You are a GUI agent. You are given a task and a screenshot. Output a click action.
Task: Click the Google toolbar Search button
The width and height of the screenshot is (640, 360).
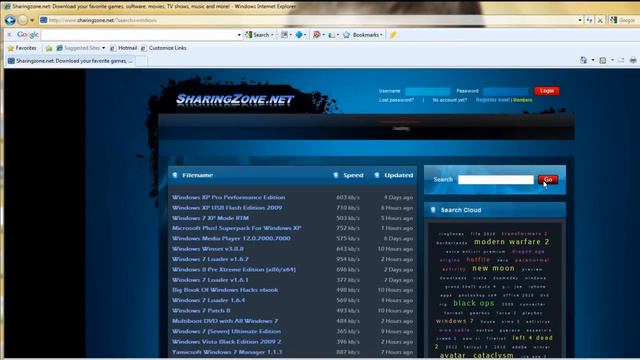coord(258,35)
